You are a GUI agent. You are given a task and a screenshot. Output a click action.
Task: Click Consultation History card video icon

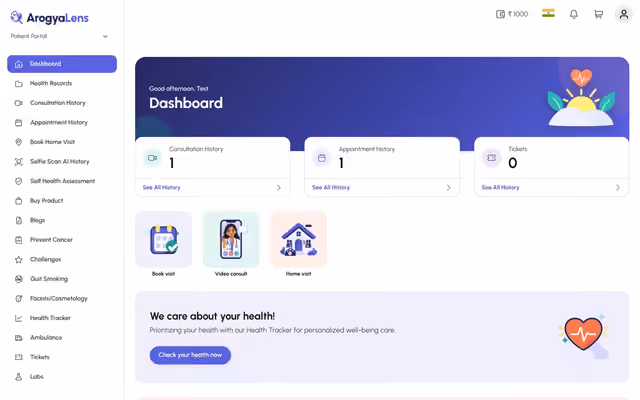(153, 158)
